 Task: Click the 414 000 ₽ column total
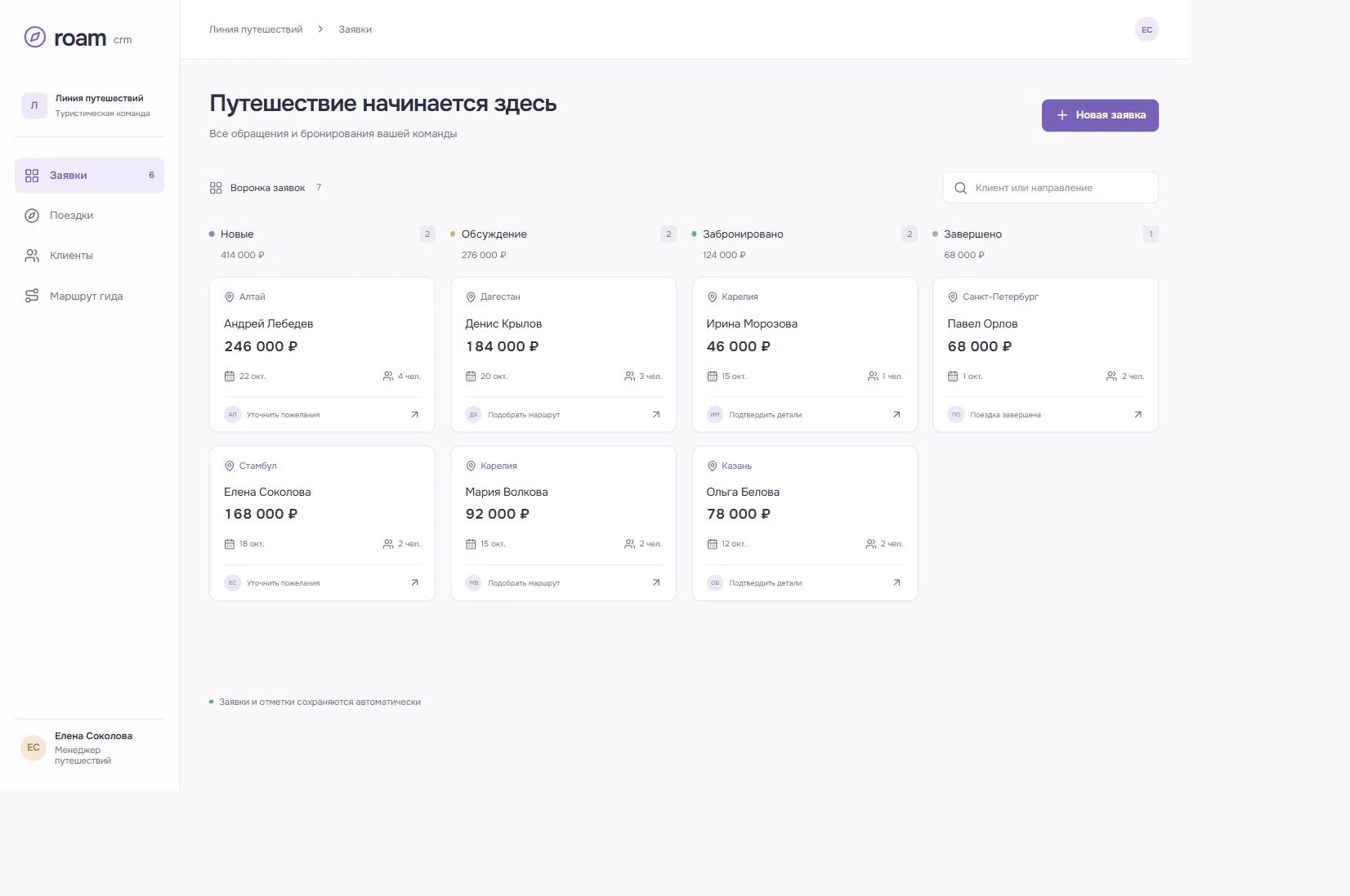(x=242, y=255)
